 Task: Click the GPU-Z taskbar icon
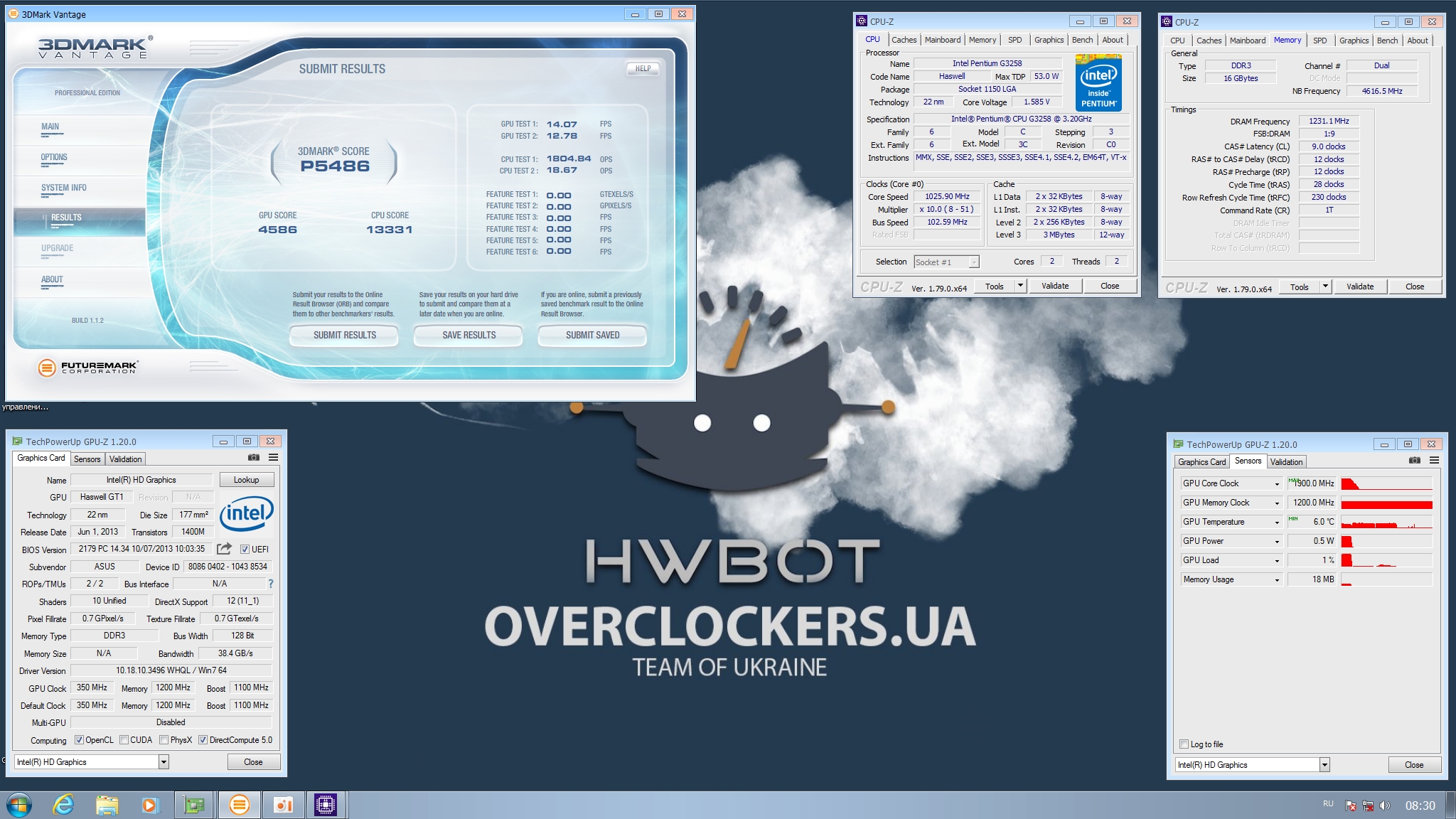point(194,805)
